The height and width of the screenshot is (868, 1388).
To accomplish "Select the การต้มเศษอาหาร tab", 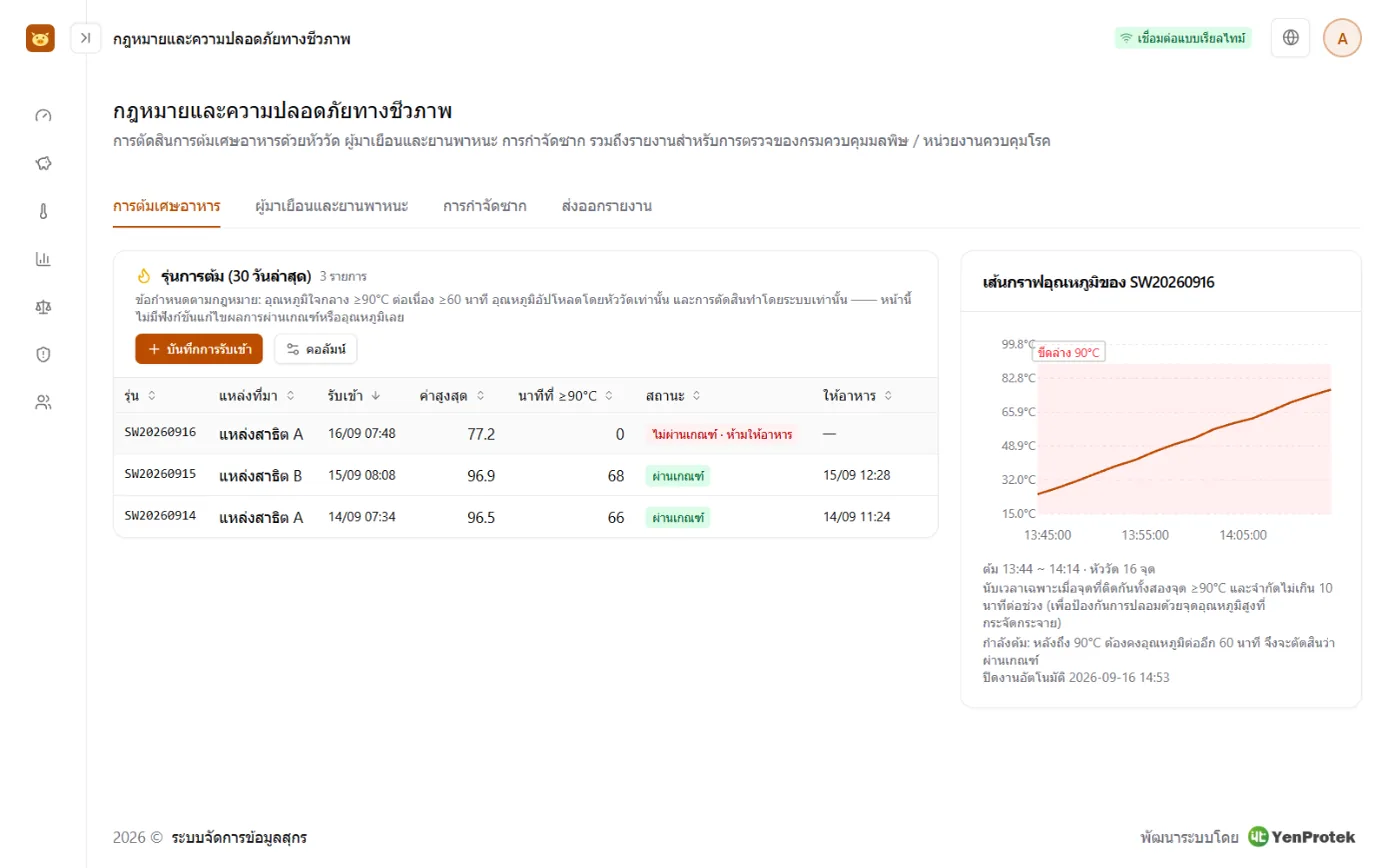I will pyautogui.click(x=167, y=206).
